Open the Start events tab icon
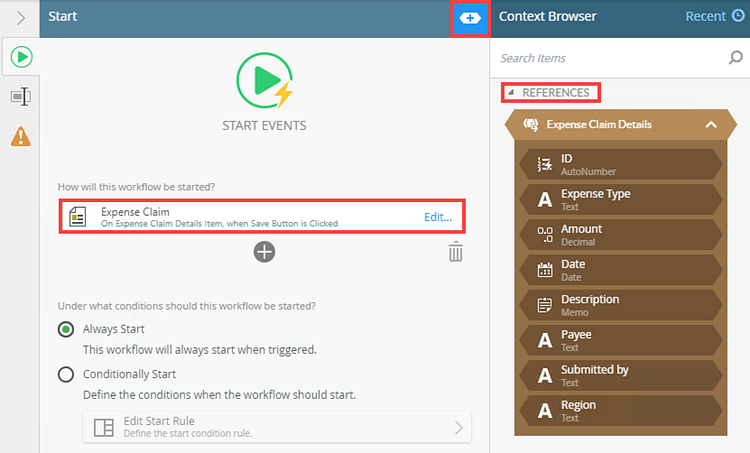This screenshot has height=453, width=750. [x=22, y=57]
